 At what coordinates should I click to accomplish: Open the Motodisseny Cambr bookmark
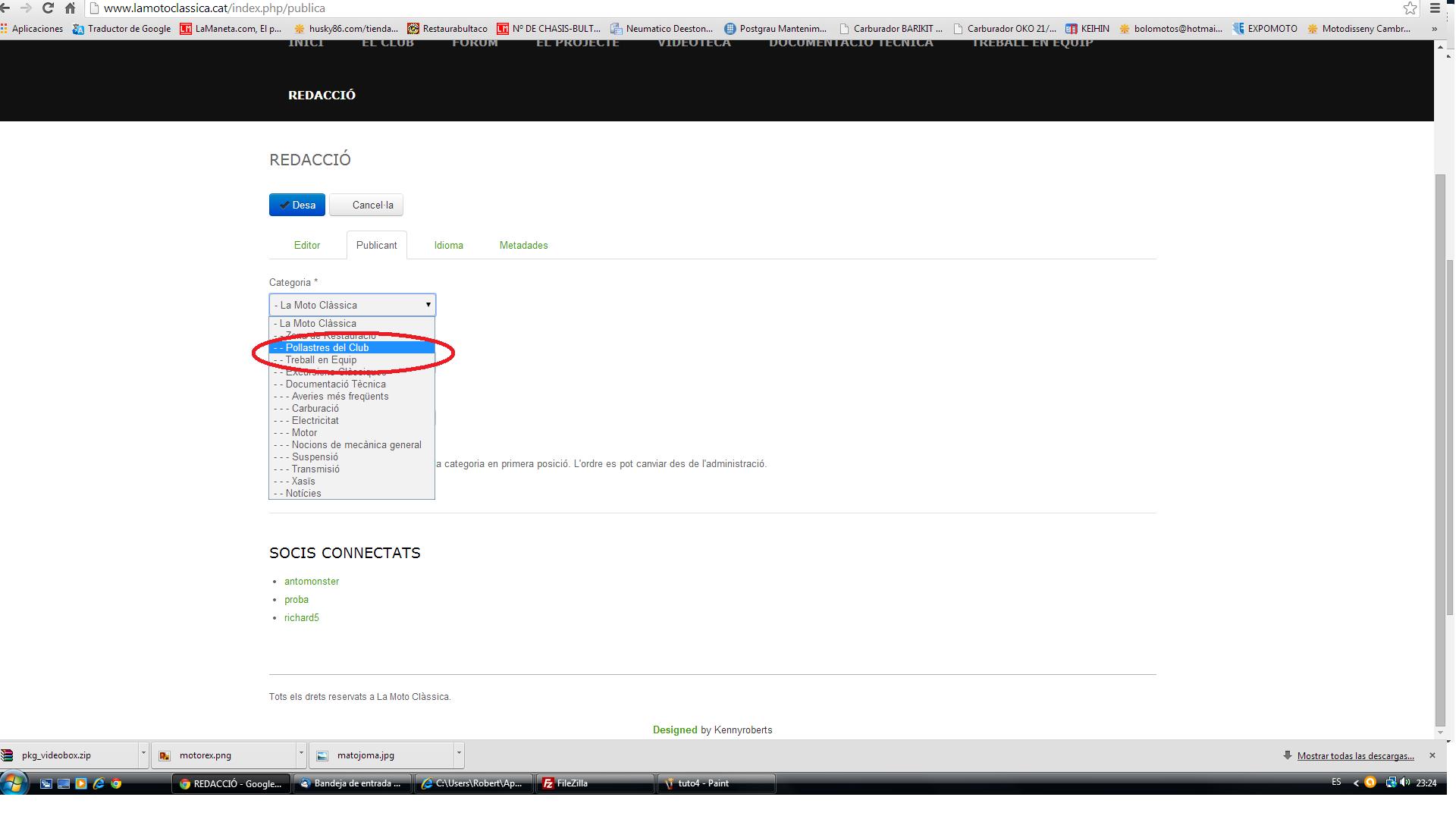(x=1359, y=29)
